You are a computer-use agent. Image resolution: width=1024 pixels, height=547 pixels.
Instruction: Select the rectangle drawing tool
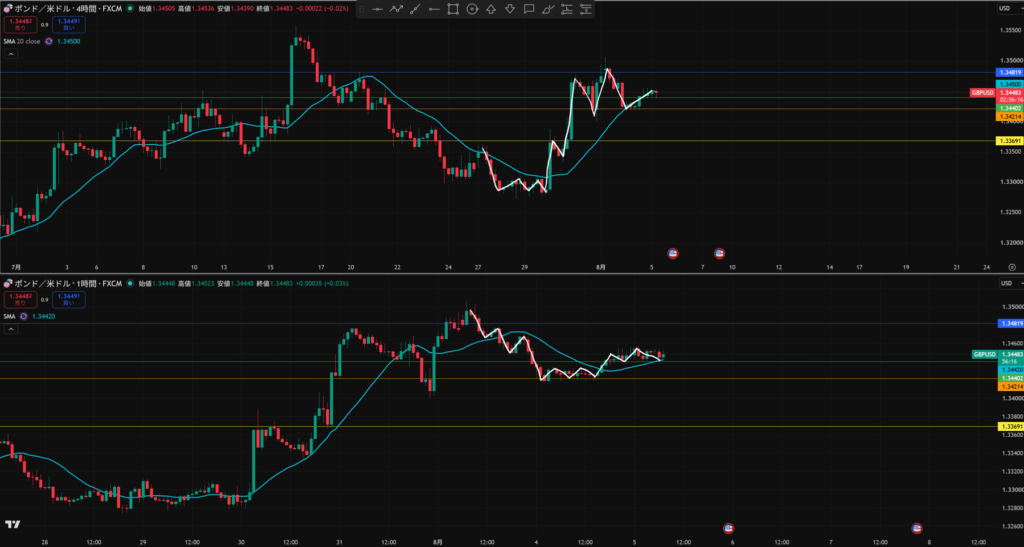453,9
